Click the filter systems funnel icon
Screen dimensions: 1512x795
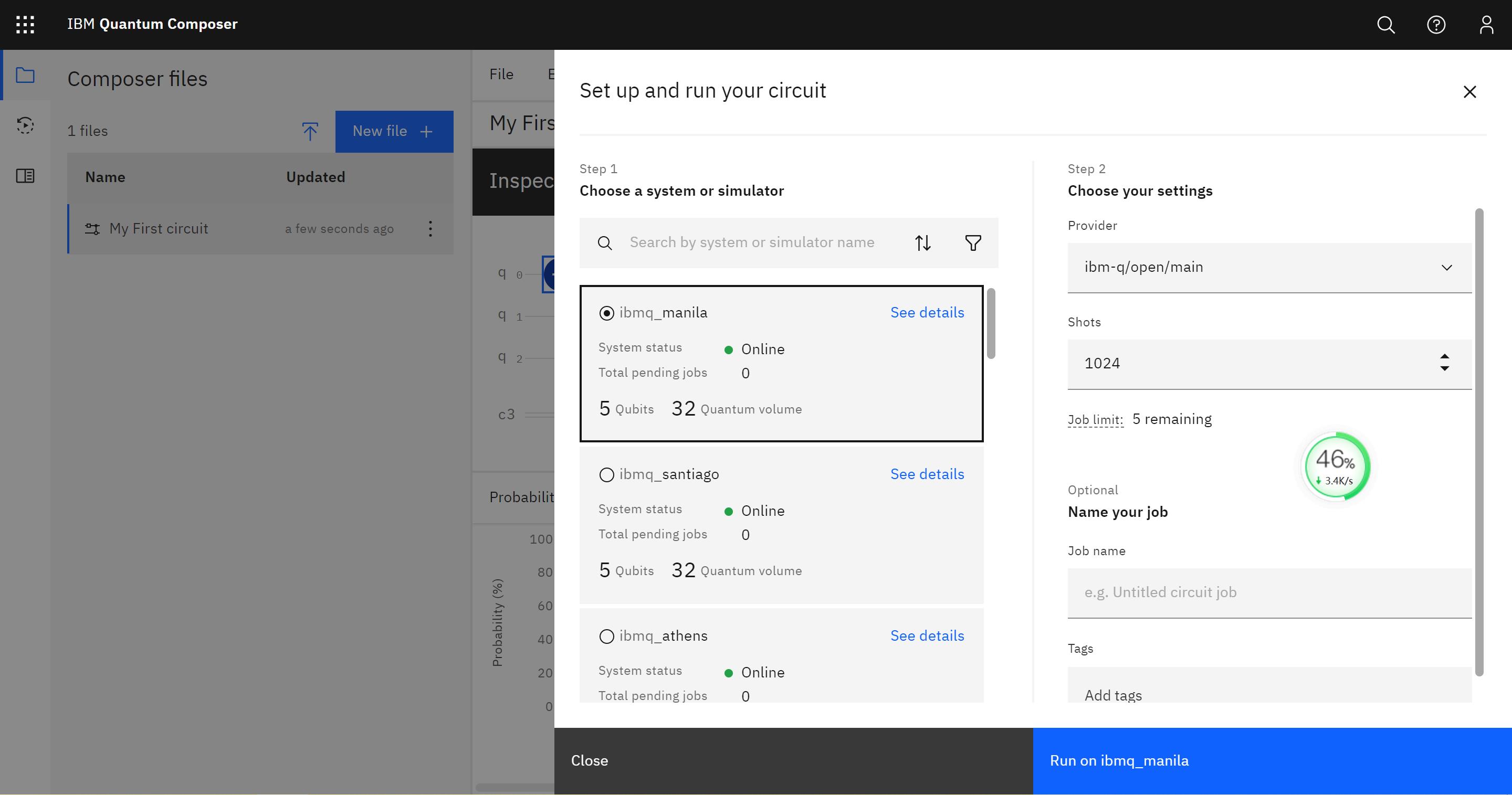[x=973, y=243]
